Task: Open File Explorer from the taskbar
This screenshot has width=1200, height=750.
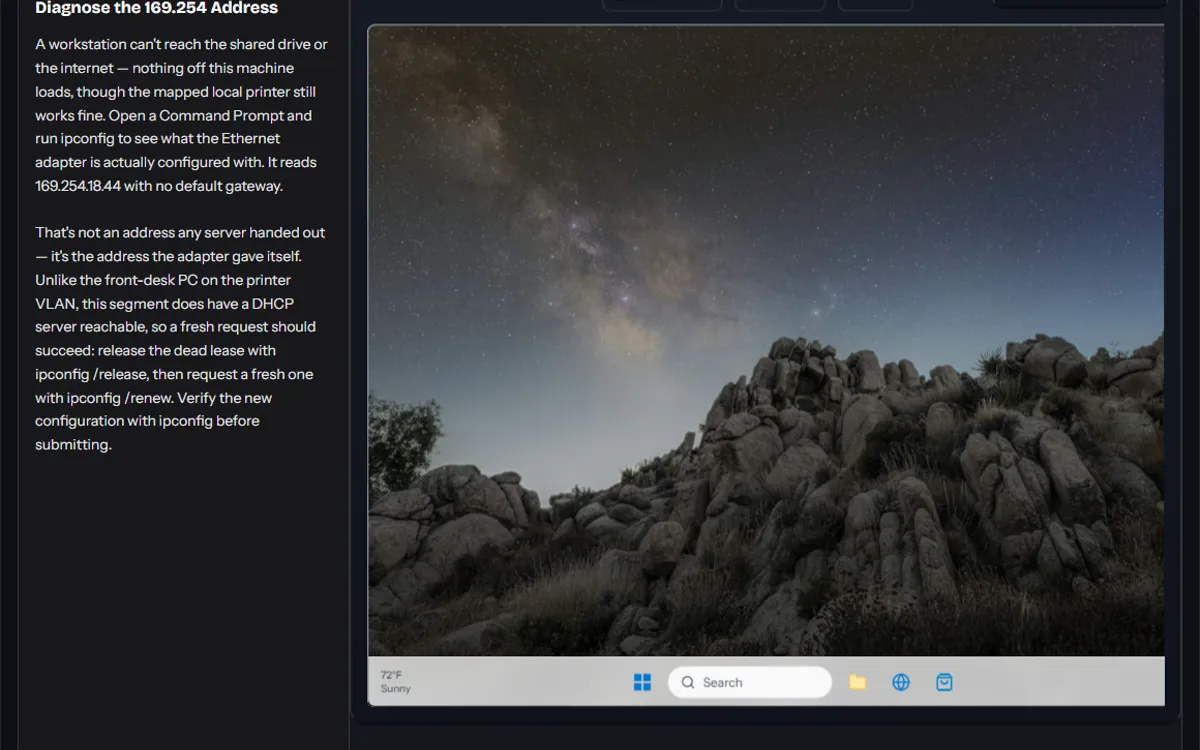Action: pos(857,682)
